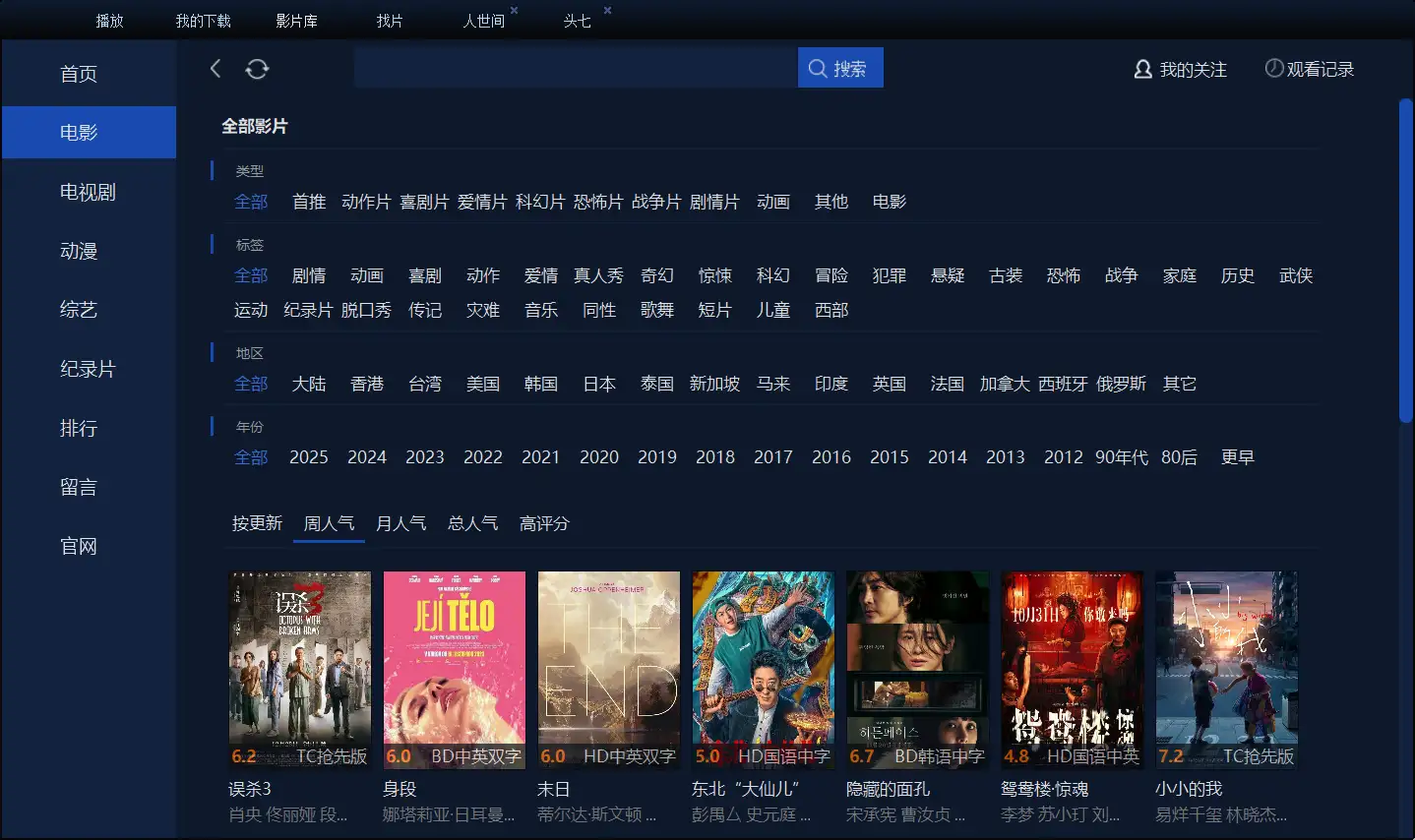The height and width of the screenshot is (840, 1415).
Task: Filter movies by year 2023
Action: click(x=425, y=457)
